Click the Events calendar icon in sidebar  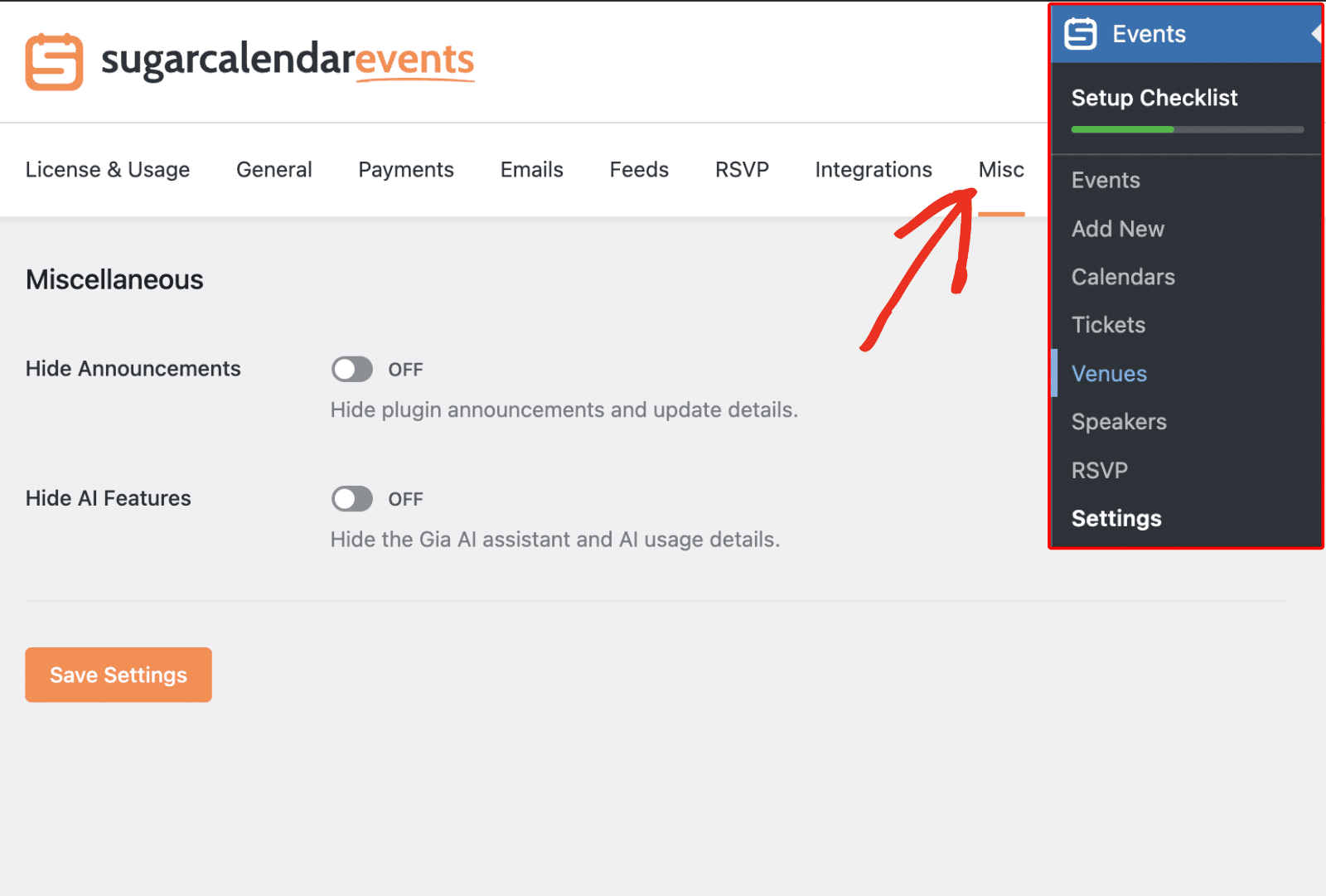tap(1081, 34)
